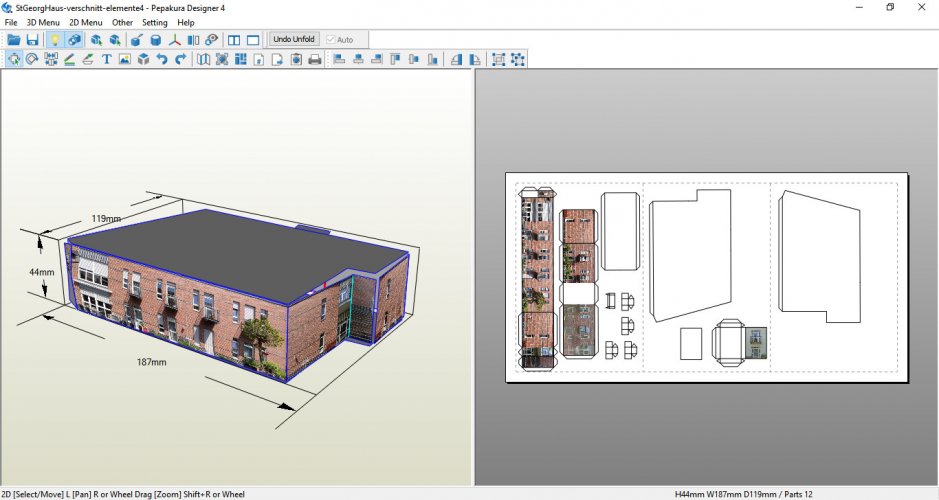Click the 119mm dimension label
The height and width of the screenshot is (500, 939).
click(x=106, y=219)
